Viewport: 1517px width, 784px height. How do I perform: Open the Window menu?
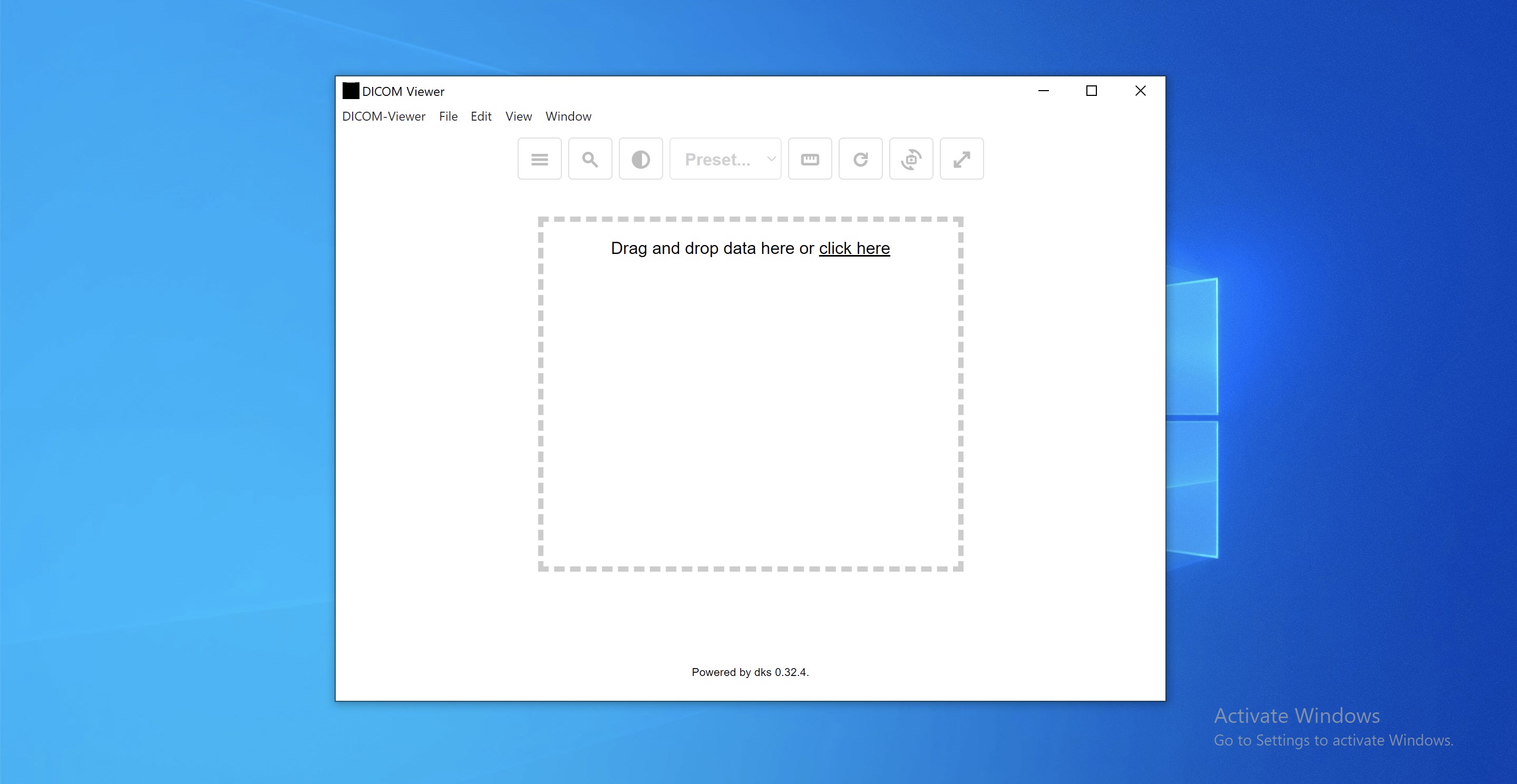(568, 116)
